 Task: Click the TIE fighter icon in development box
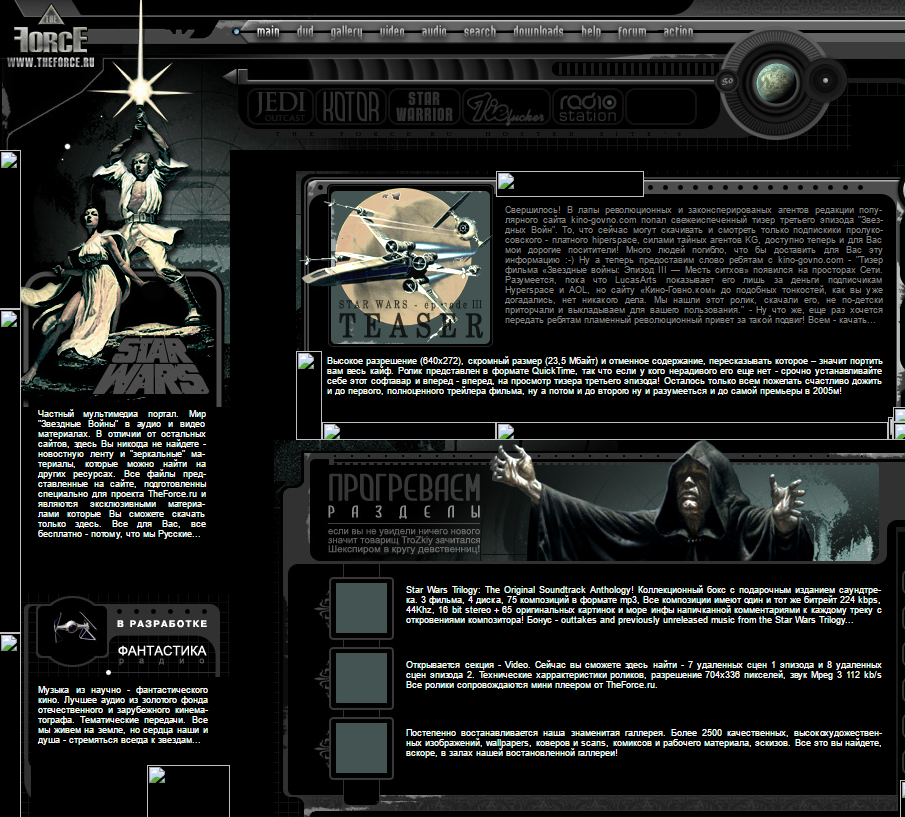pos(75,627)
